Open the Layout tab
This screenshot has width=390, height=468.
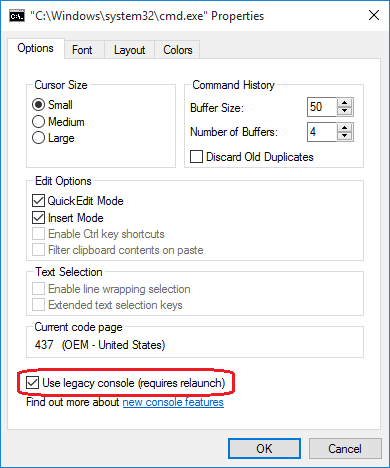[129, 50]
